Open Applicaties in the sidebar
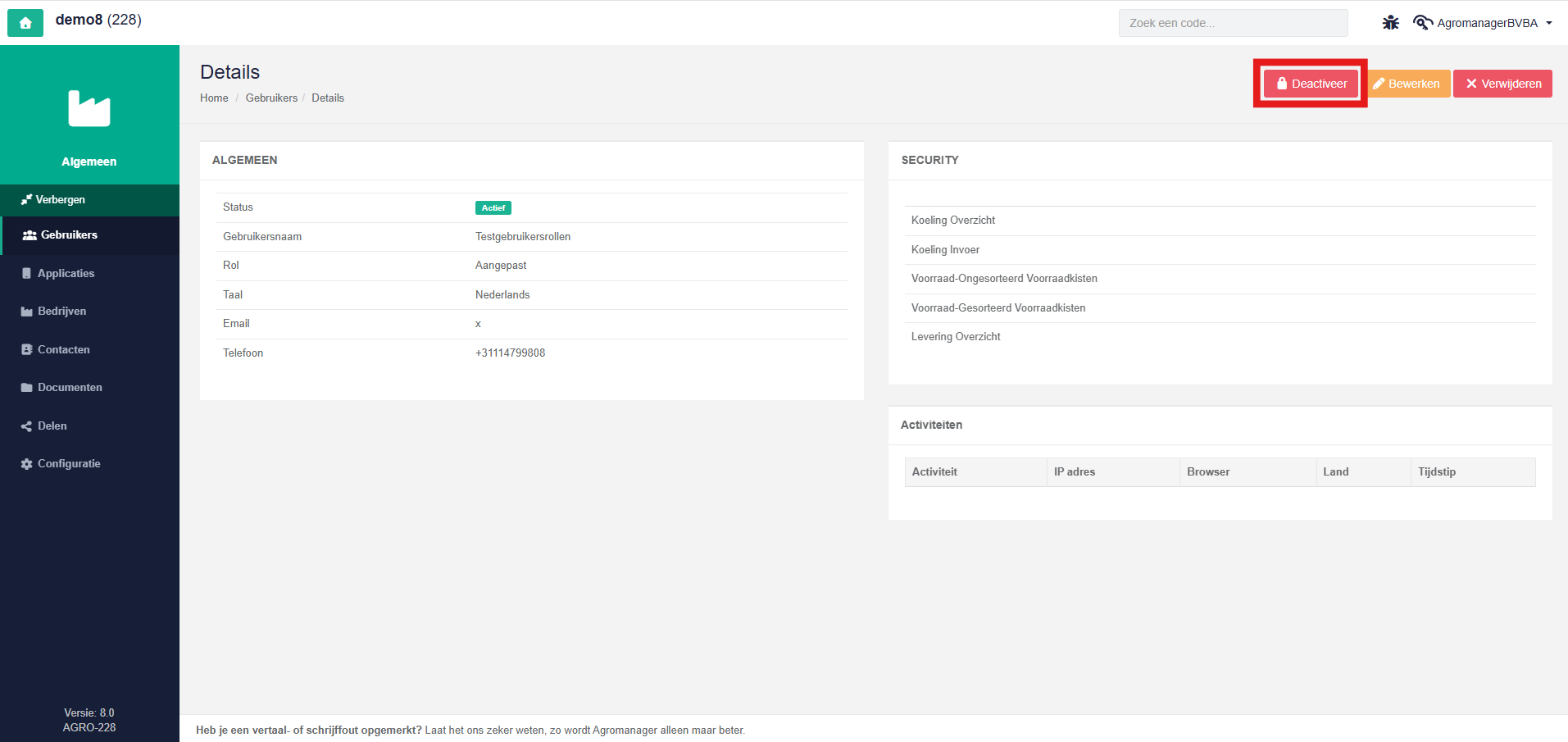Viewport: 1568px width, 742px height. coord(89,273)
